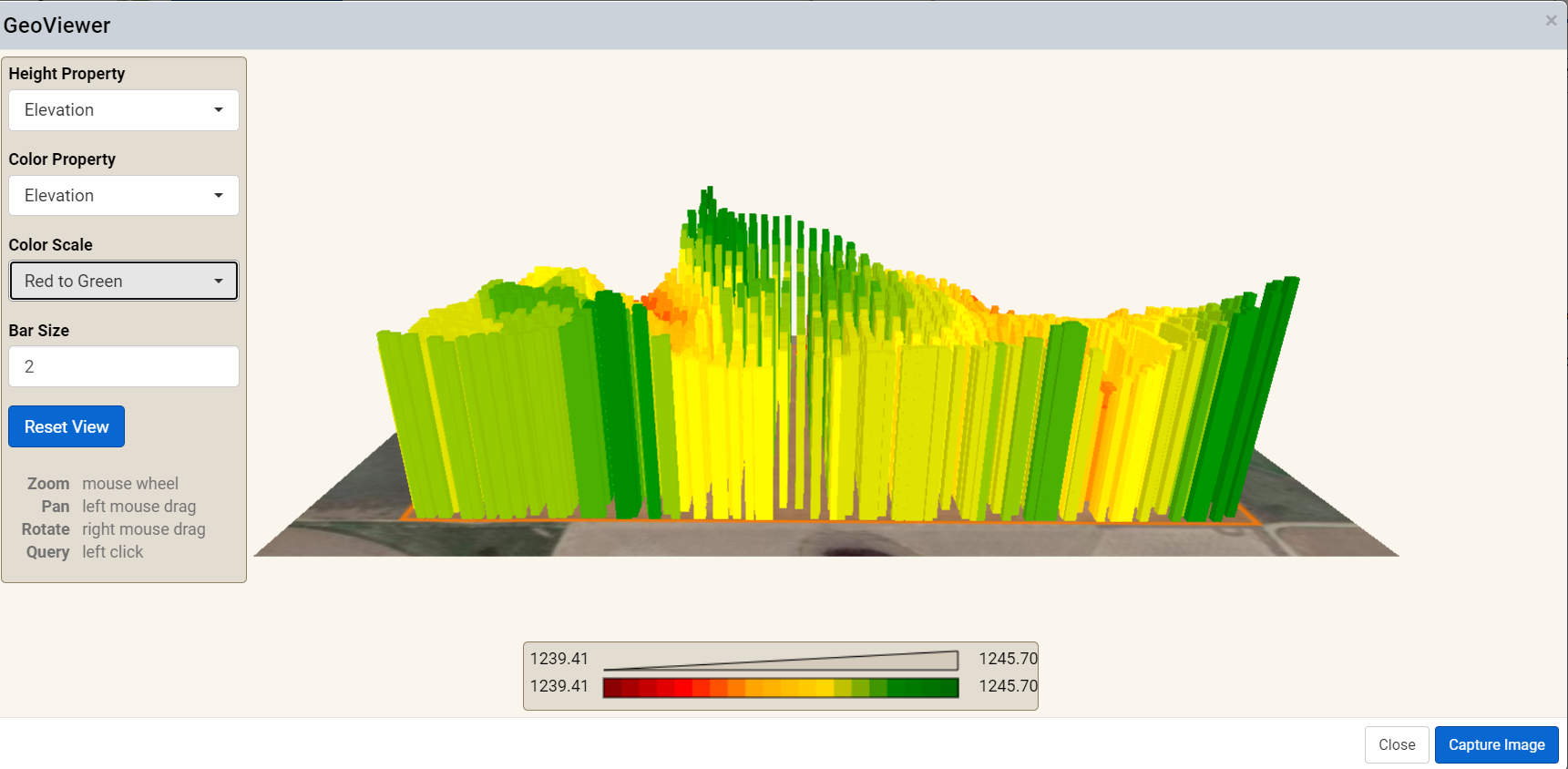Click the lower 1245.70 color legend value

coord(1008,686)
